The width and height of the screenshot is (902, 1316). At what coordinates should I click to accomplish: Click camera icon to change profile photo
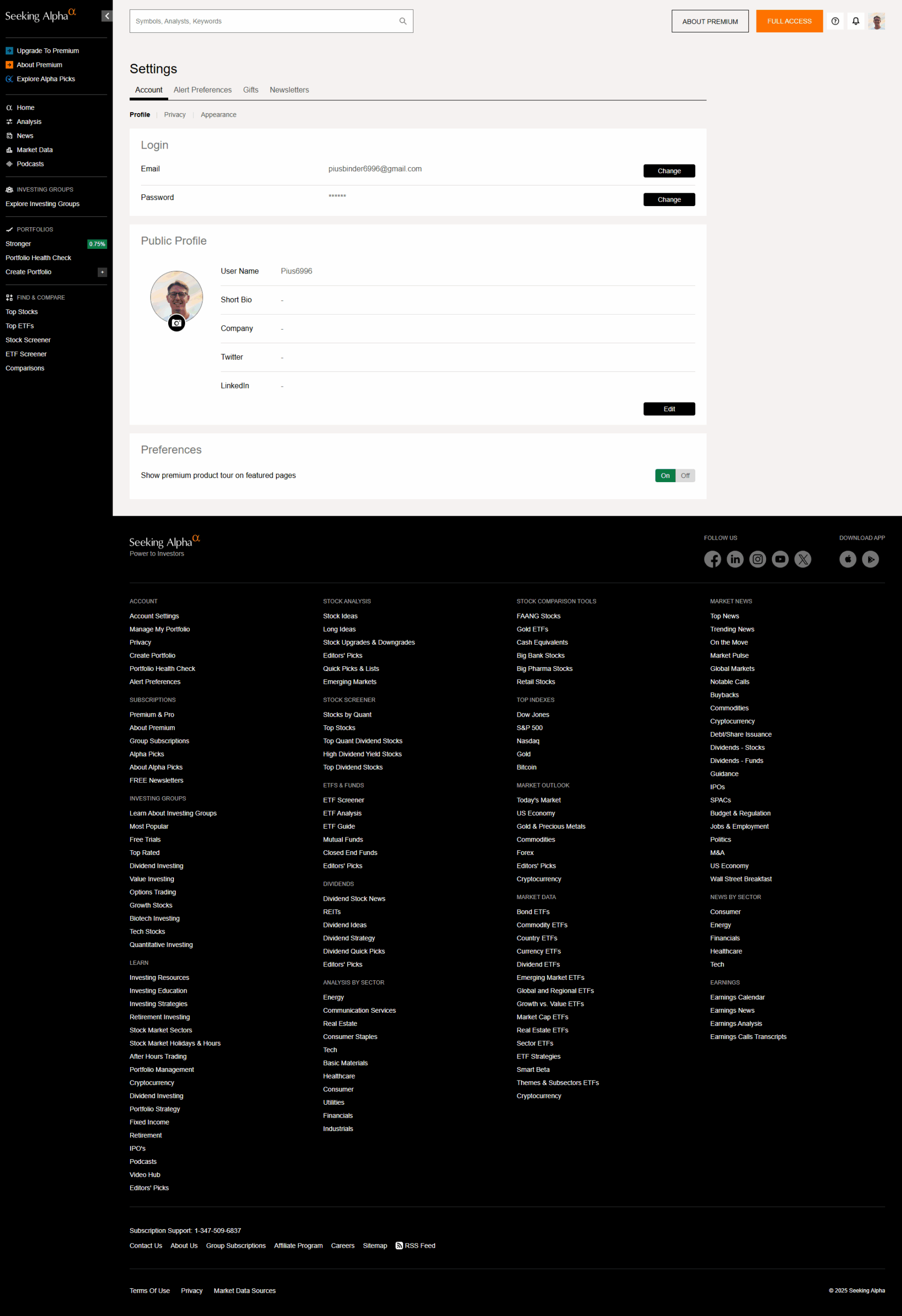point(177,323)
